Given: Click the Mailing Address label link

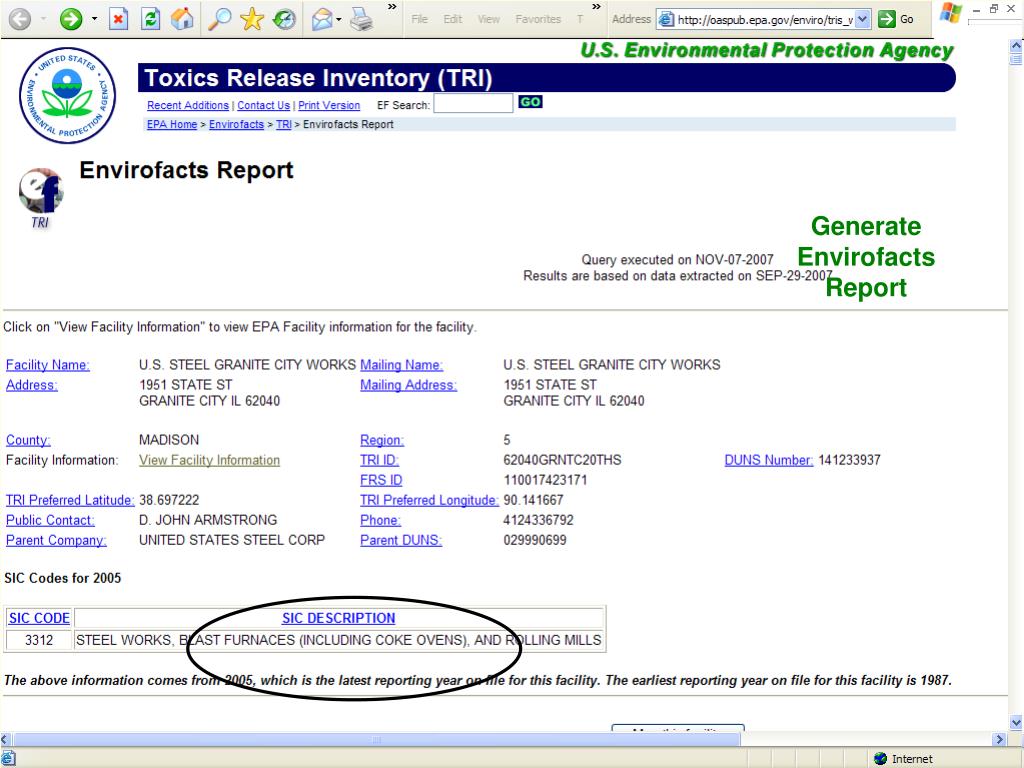Looking at the screenshot, I should pyautogui.click(x=409, y=385).
